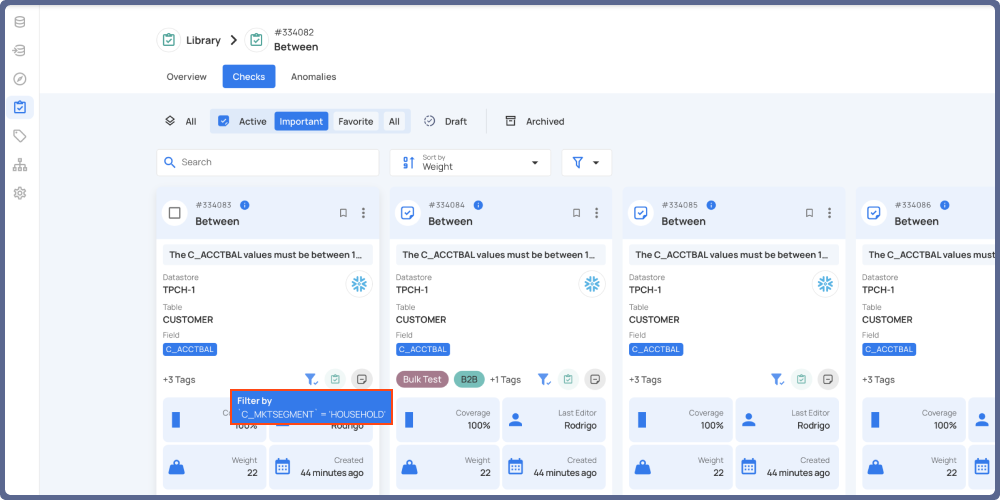Bookmark check #334083
Viewport: 1000px width, 500px height.
click(343, 213)
